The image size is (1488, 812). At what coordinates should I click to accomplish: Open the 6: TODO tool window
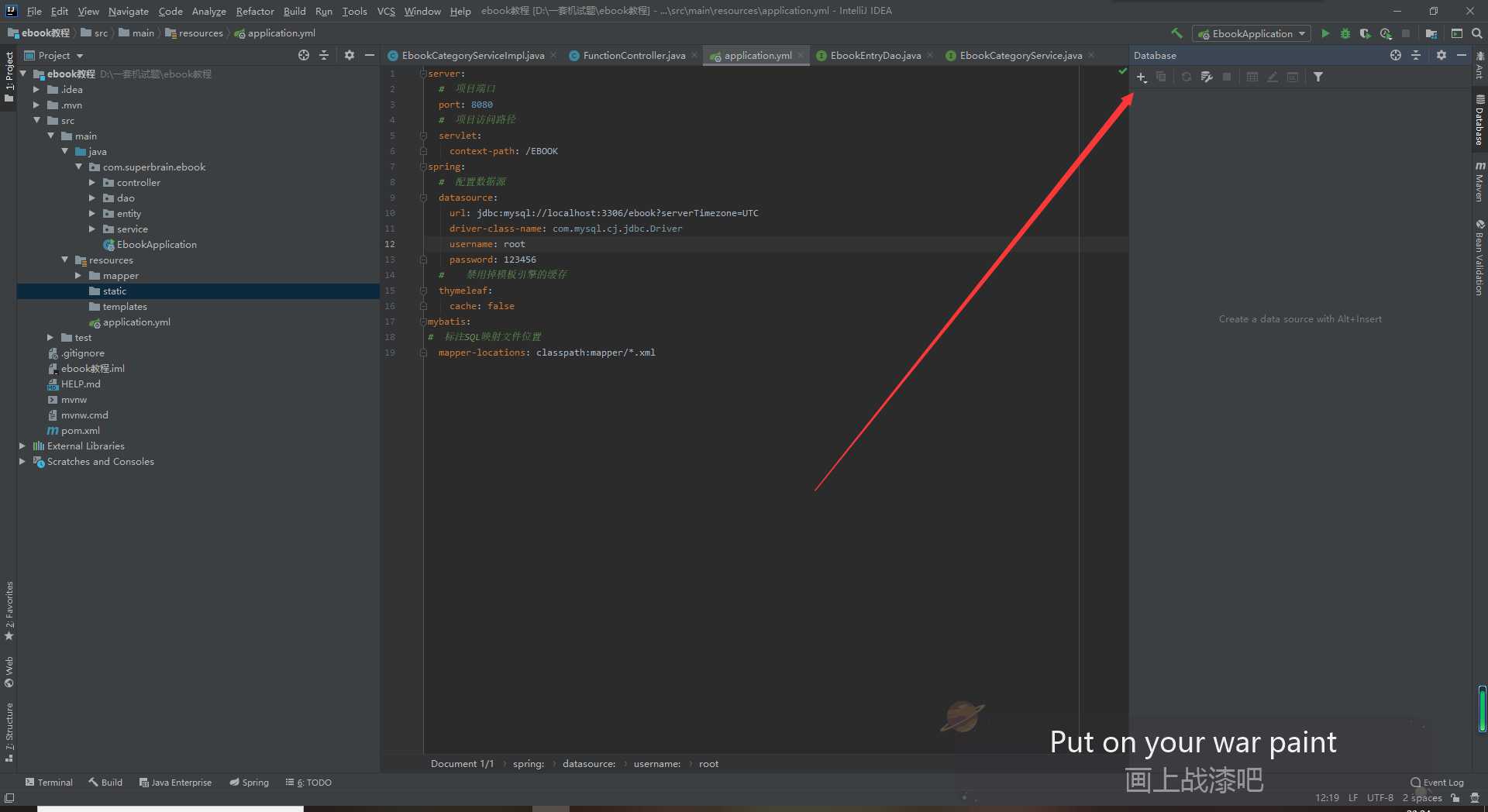[308, 782]
